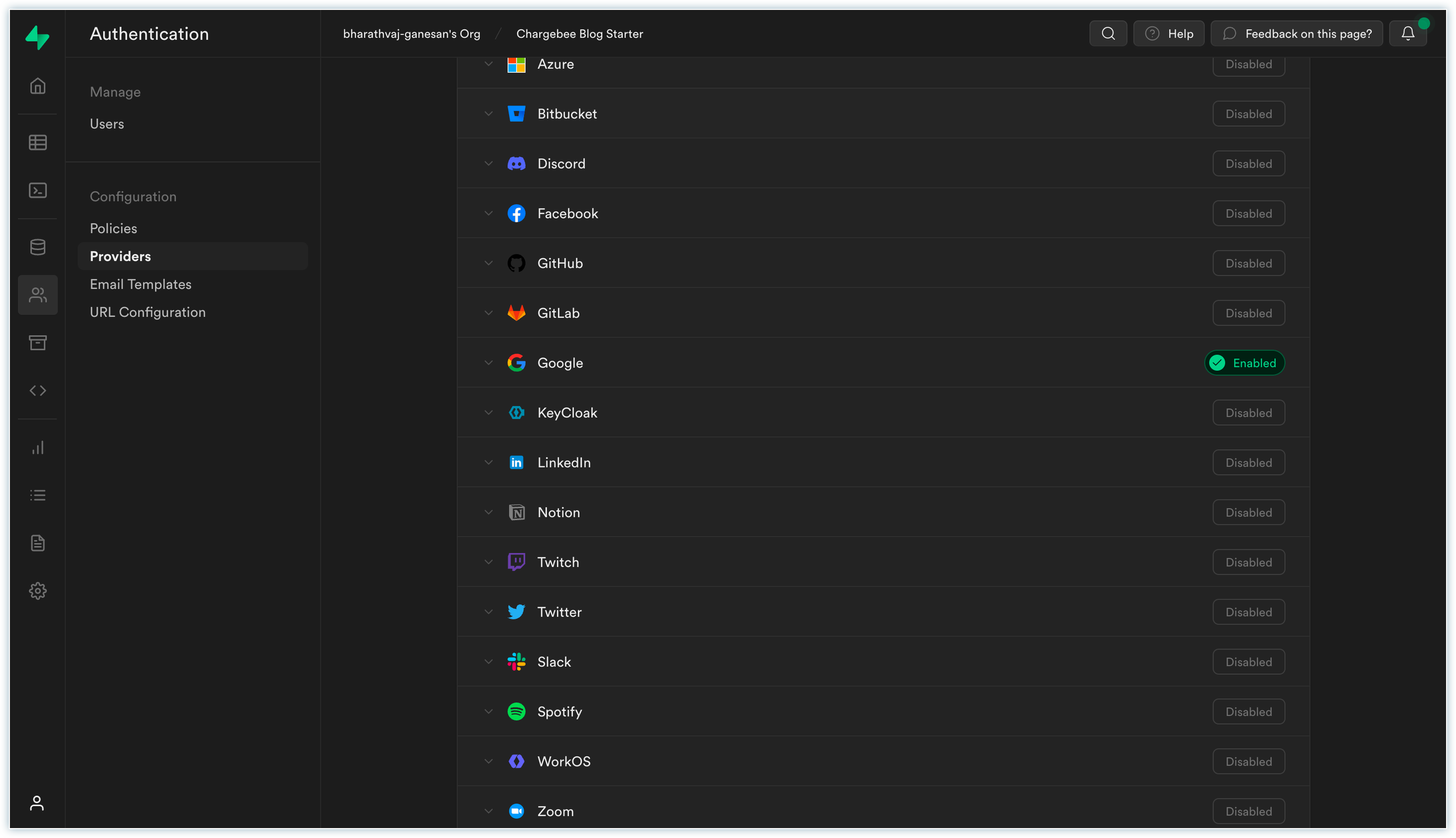The height and width of the screenshot is (838, 1456).
Task: Open the Table Editor icon
Action: [38, 142]
